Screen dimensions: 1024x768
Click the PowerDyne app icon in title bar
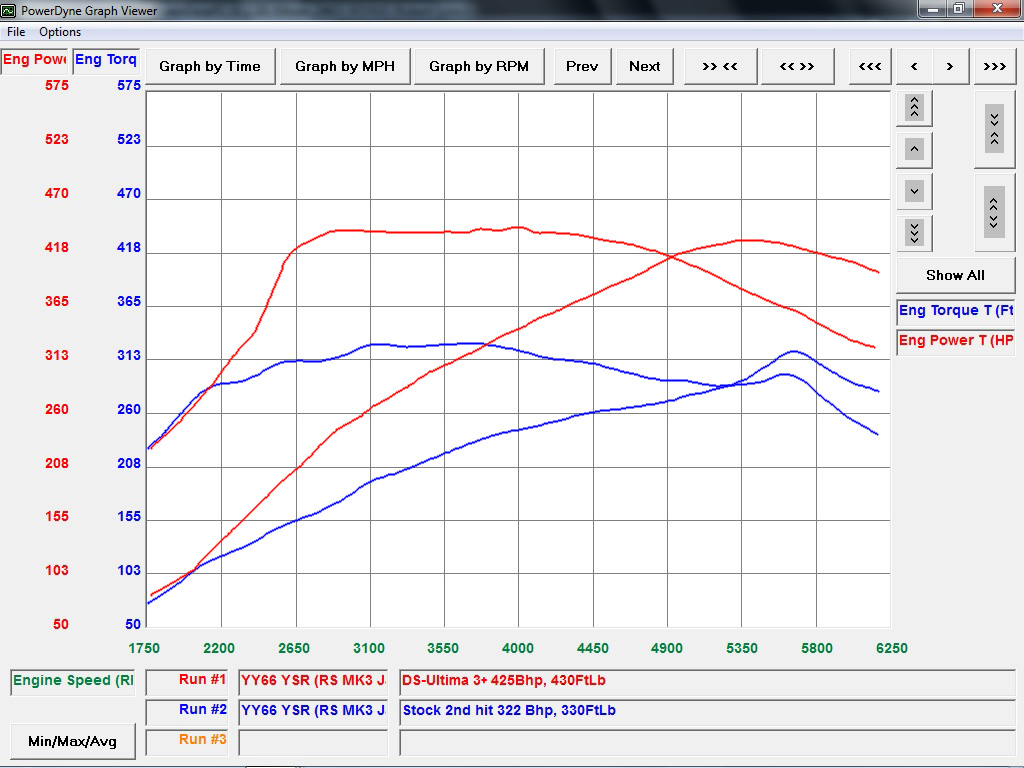pos(8,10)
